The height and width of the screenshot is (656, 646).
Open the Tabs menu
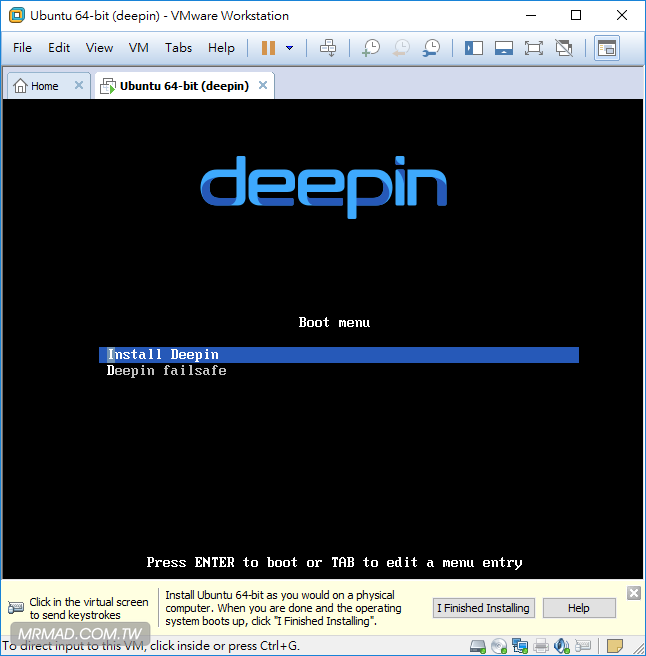(178, 48)
